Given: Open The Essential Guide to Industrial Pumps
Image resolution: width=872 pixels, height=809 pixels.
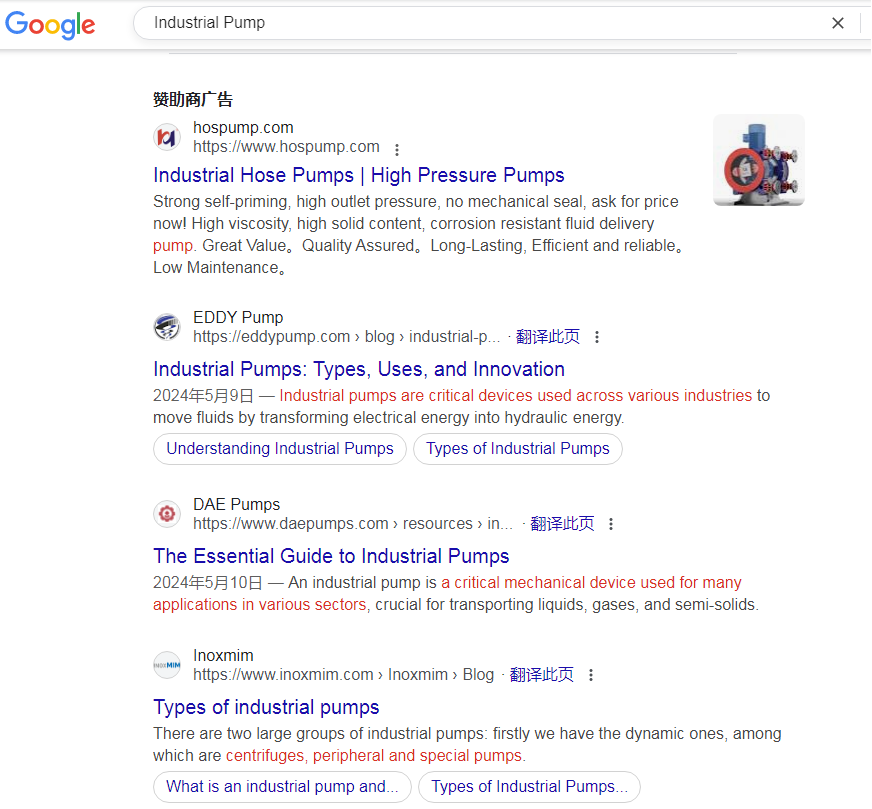Looking at the screenshot, I should click(331, 556).
